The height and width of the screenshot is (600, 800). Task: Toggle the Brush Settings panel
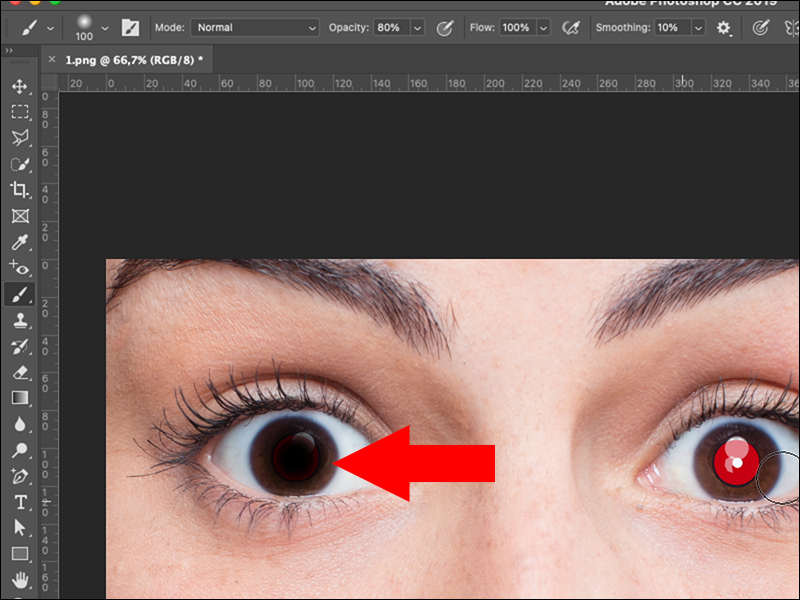[130, 28]
